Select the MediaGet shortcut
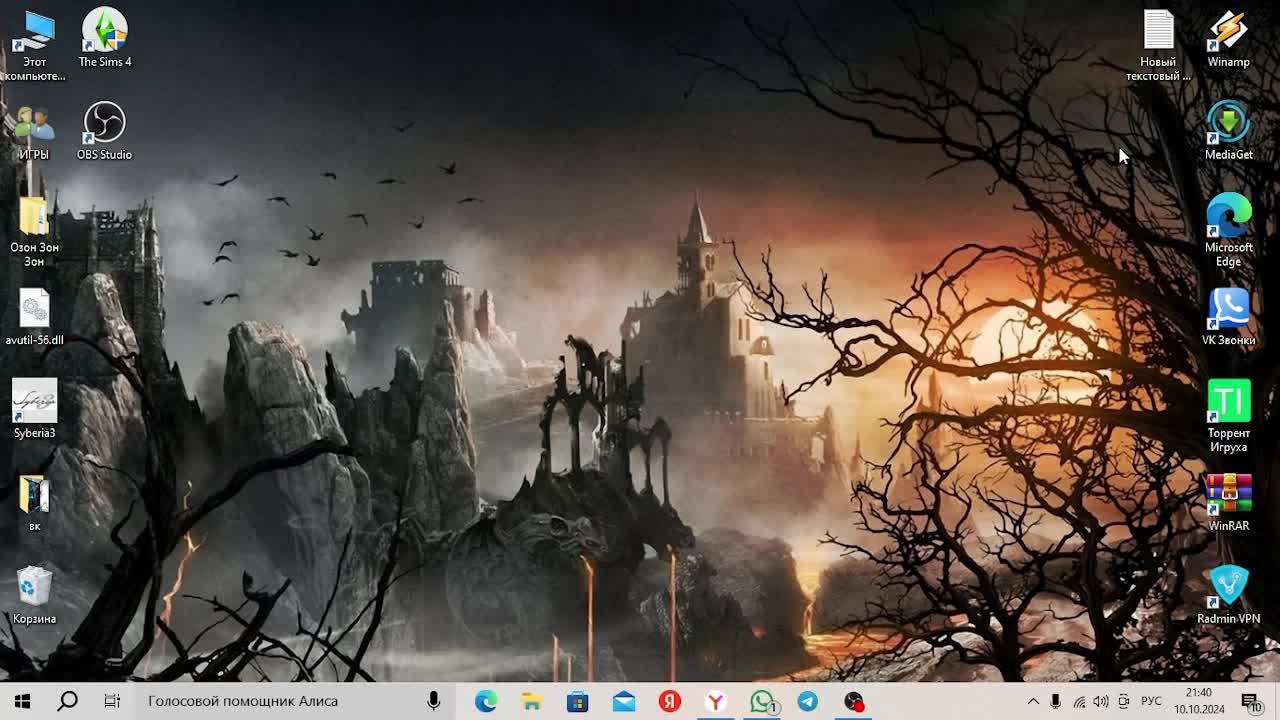Screen dimensions: 1280x720 coord(1229,131)
